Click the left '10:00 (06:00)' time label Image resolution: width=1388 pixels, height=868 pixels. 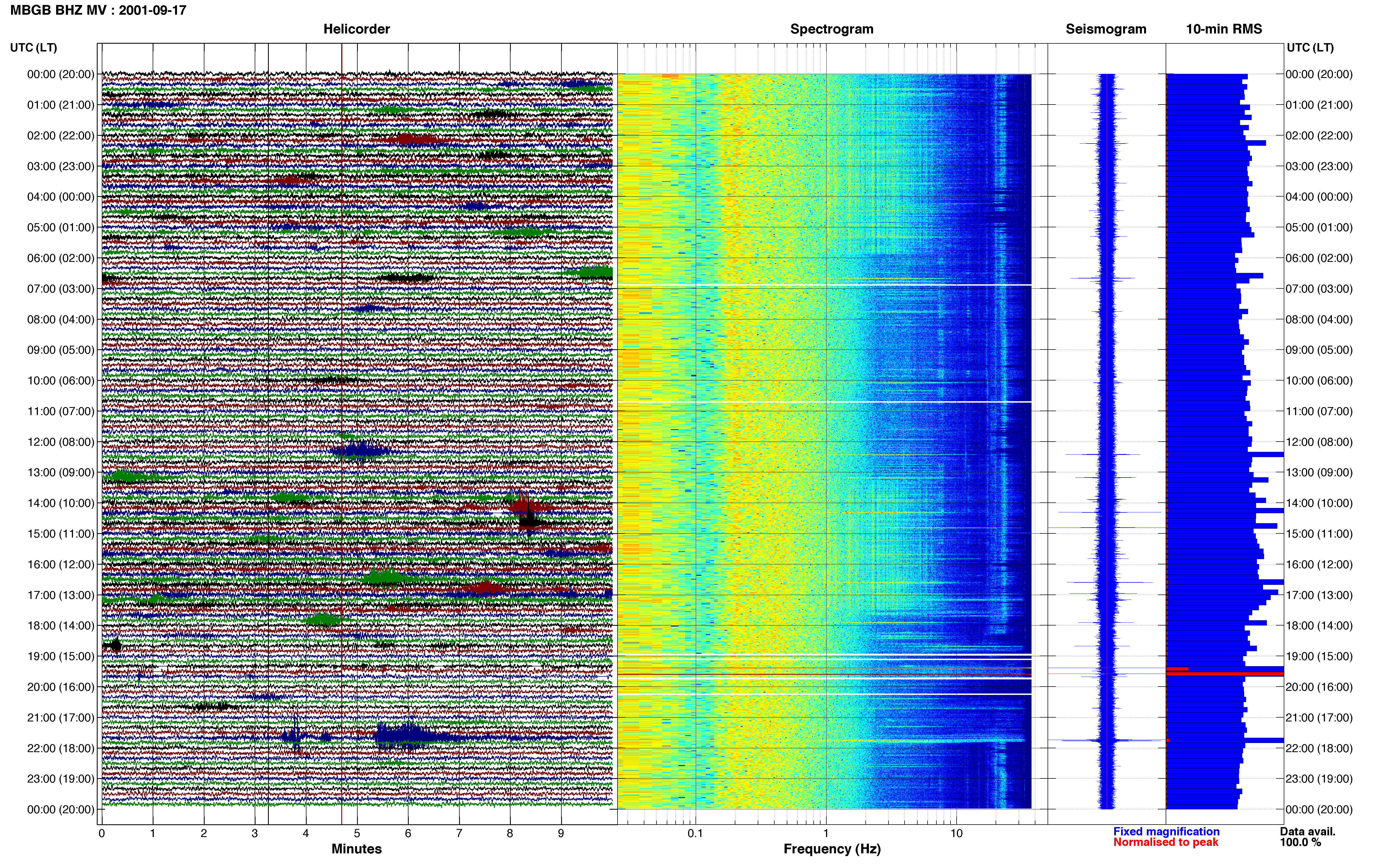61,380
